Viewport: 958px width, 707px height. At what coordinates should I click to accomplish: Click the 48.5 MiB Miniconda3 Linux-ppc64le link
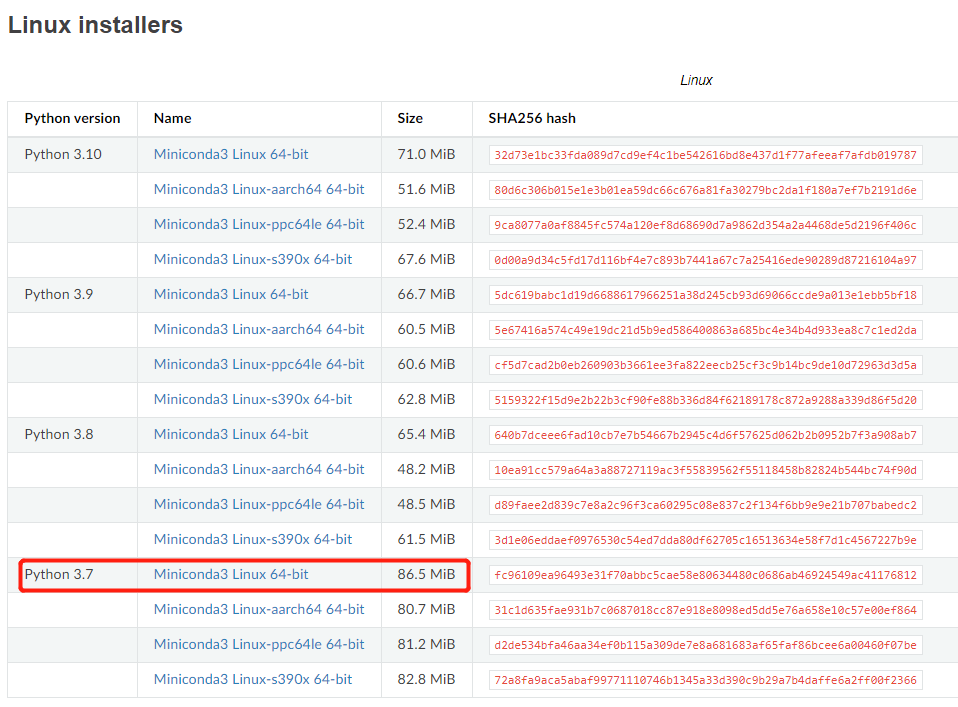coord(259,505)
